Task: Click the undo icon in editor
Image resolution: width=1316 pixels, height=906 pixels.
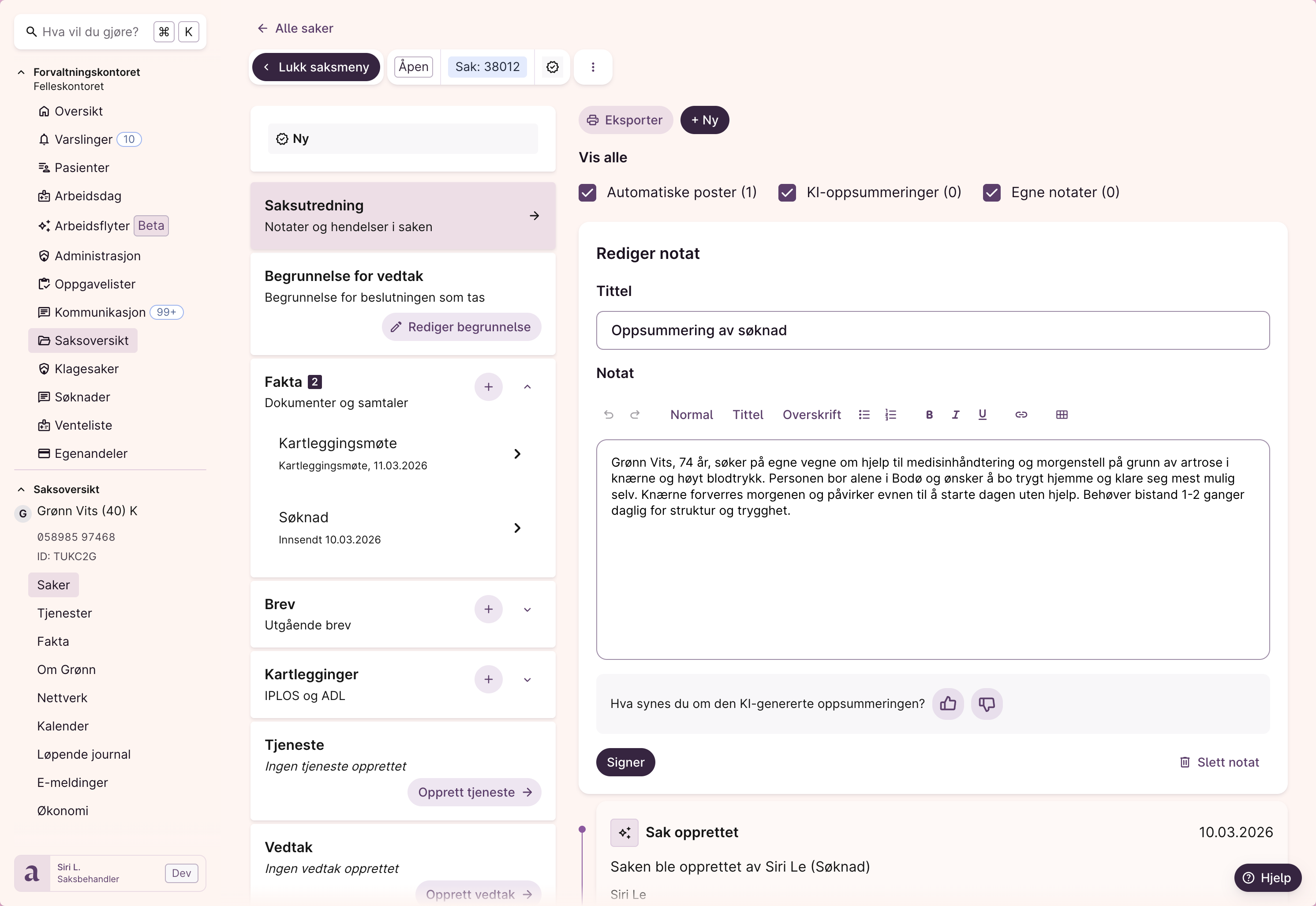Action: (x=608, y=414)
